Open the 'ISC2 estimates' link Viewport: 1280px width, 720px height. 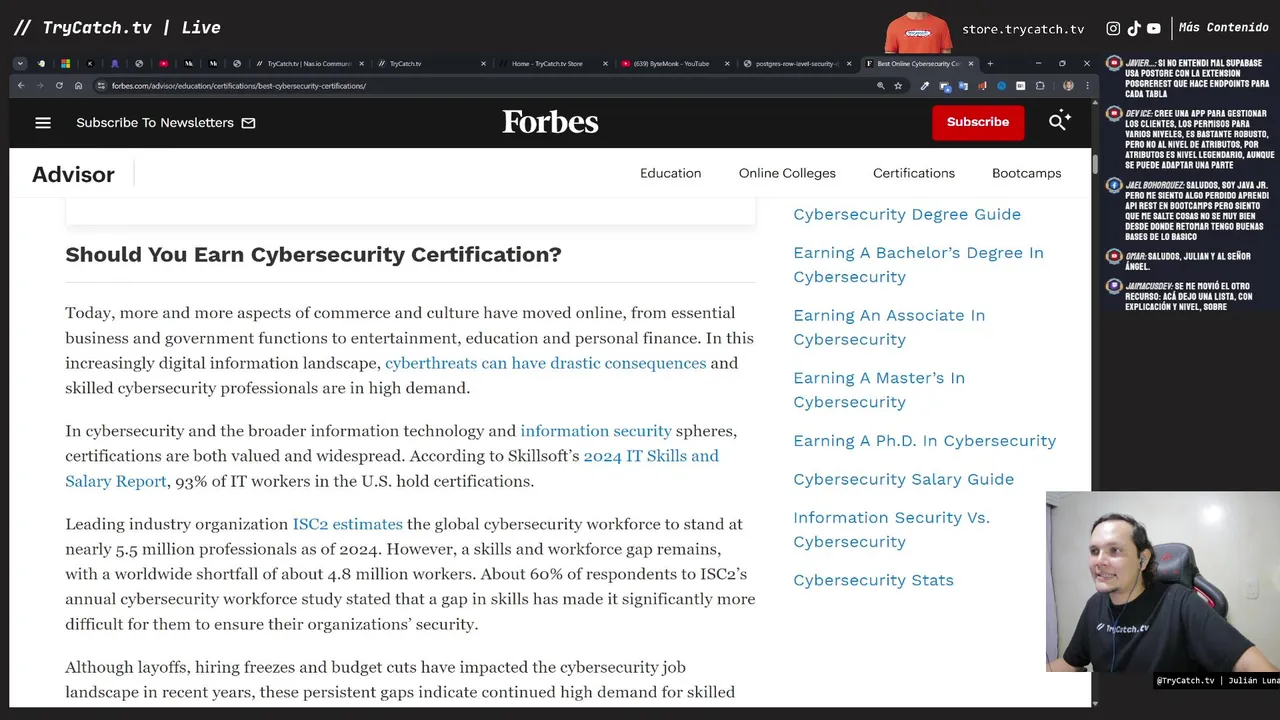(347, 524)
